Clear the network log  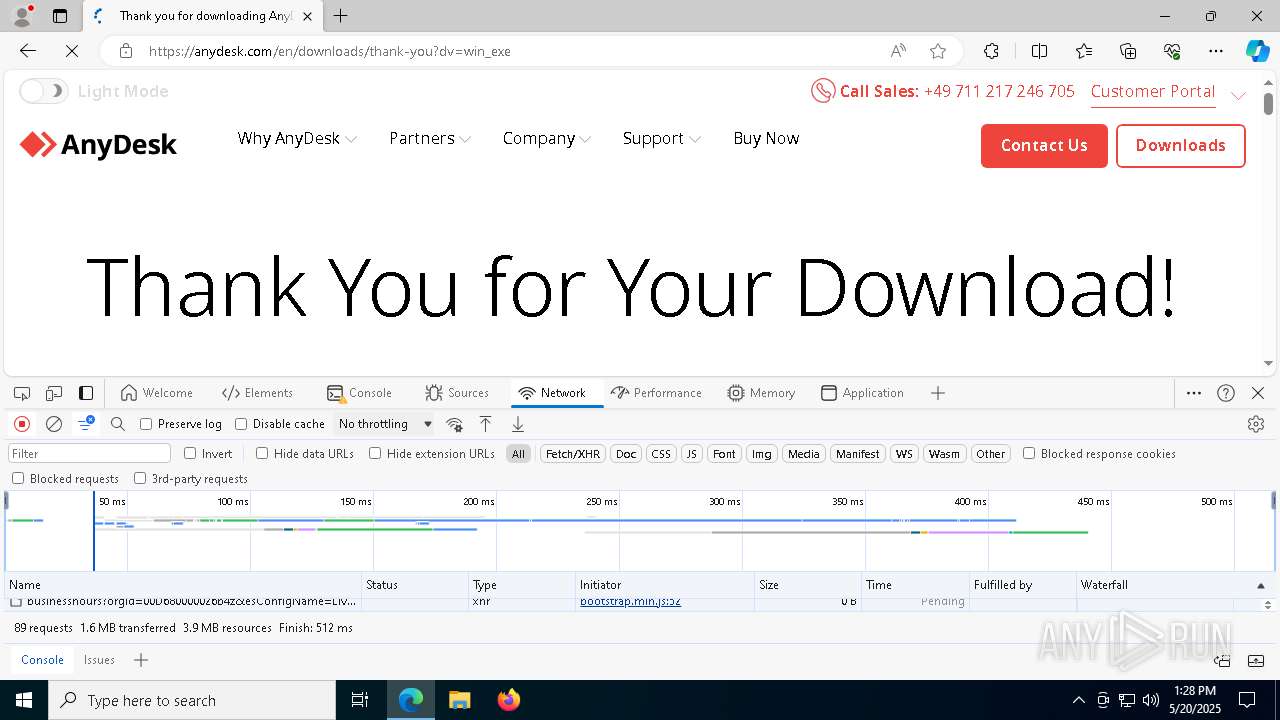tap(54, 424)
